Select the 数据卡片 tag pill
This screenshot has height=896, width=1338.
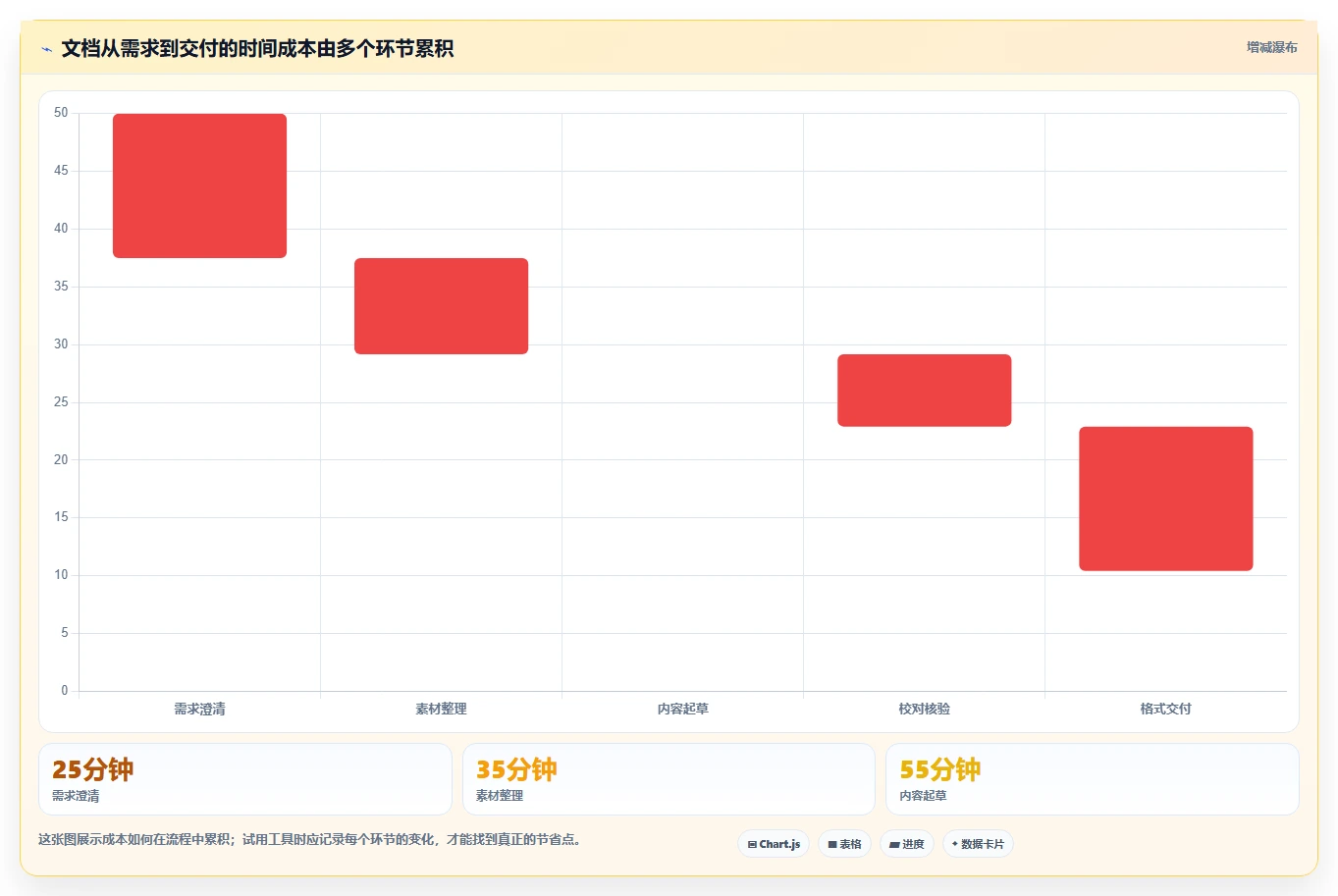point(978,844)
